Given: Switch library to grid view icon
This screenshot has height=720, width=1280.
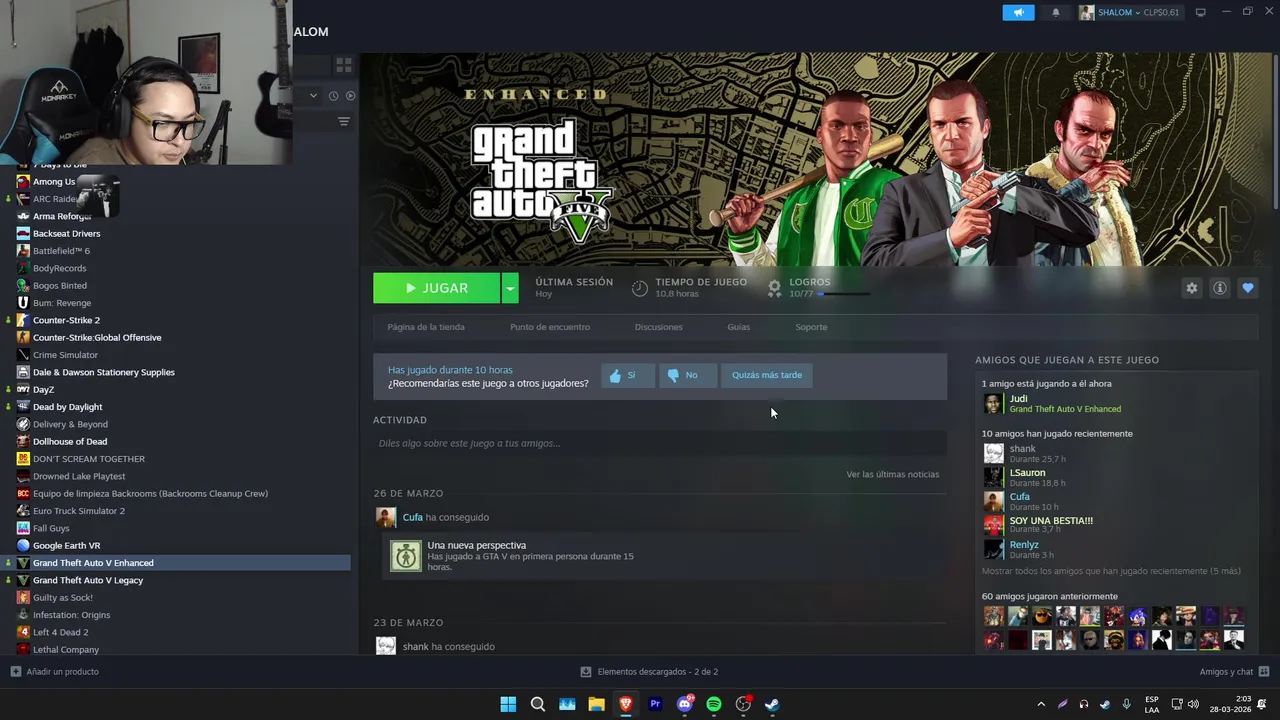Looking at the screenshot, I should click(x=343, y=65).
